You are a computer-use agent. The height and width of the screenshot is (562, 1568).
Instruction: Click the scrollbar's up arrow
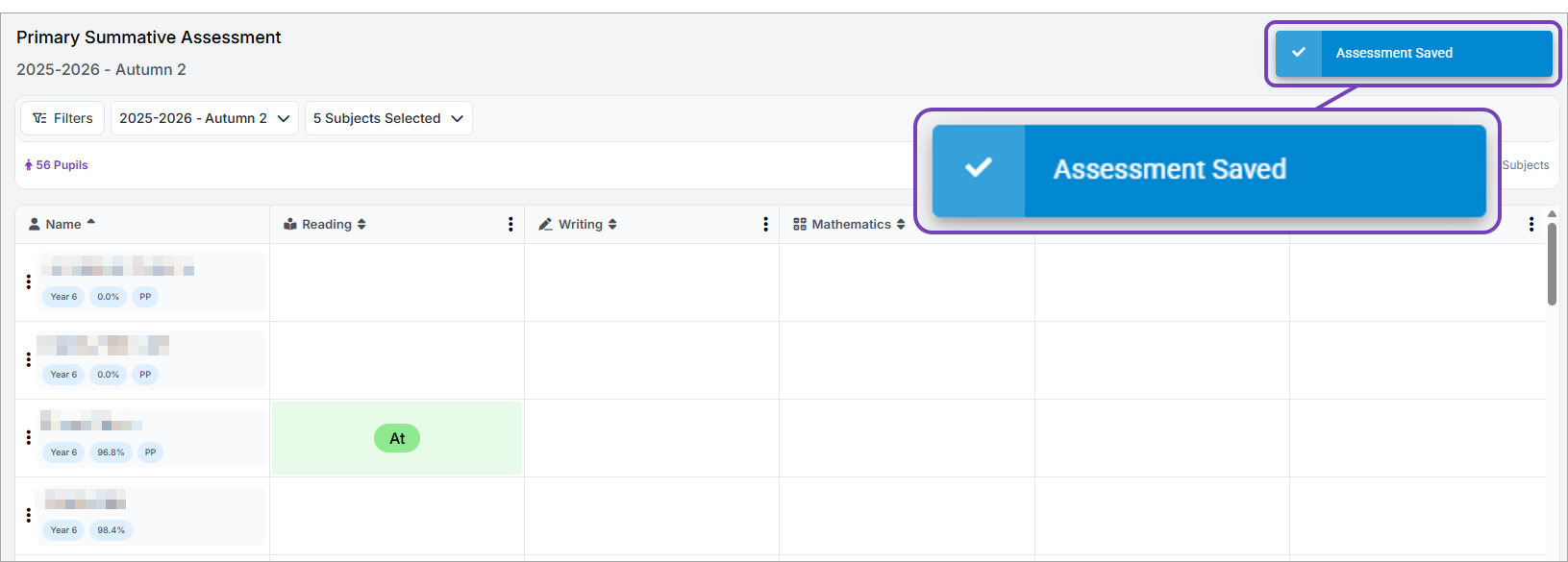[1552, 214]
